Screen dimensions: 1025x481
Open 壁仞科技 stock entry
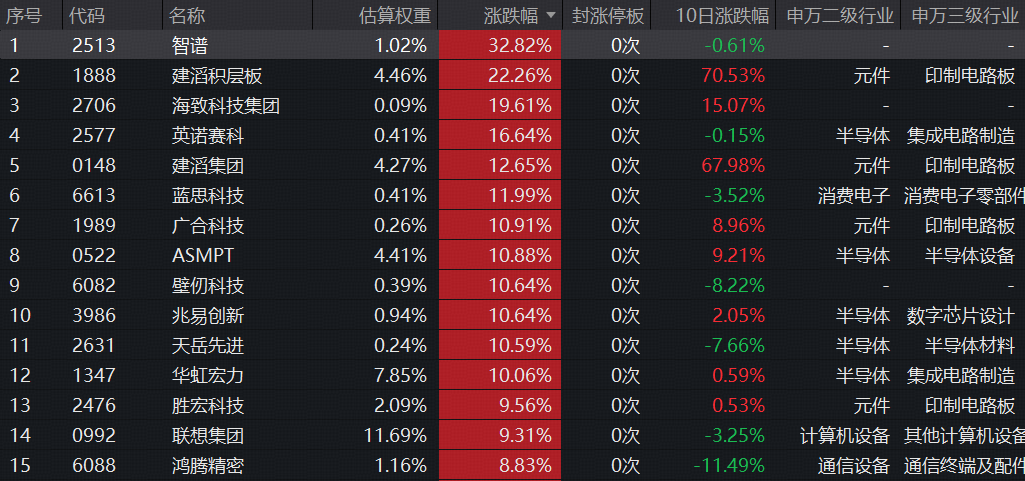208,286
